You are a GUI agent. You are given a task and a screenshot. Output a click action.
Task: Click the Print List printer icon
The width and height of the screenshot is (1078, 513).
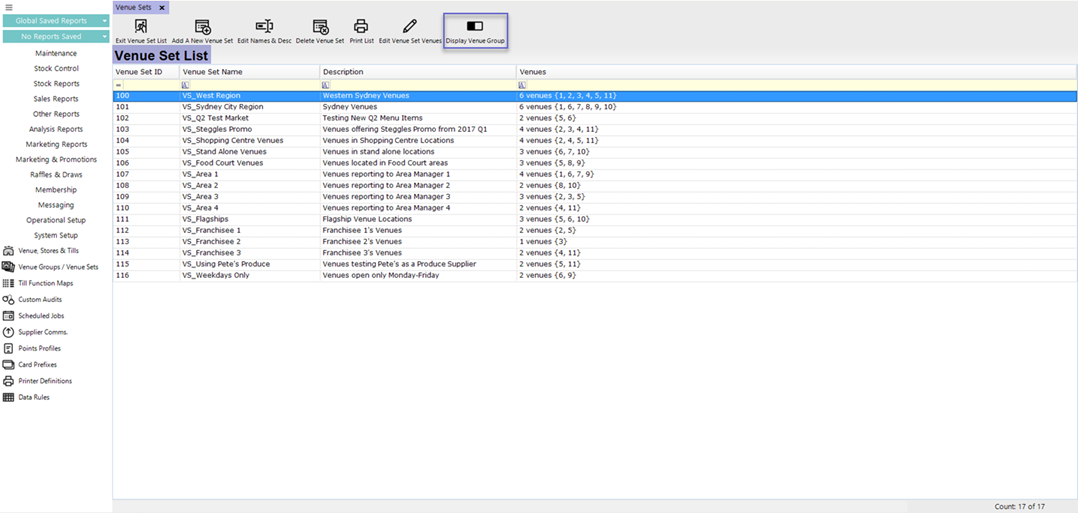click(361, 27)
